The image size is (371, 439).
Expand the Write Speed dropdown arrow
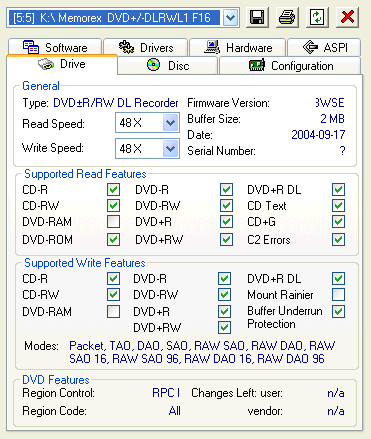[x=171, y=148]
